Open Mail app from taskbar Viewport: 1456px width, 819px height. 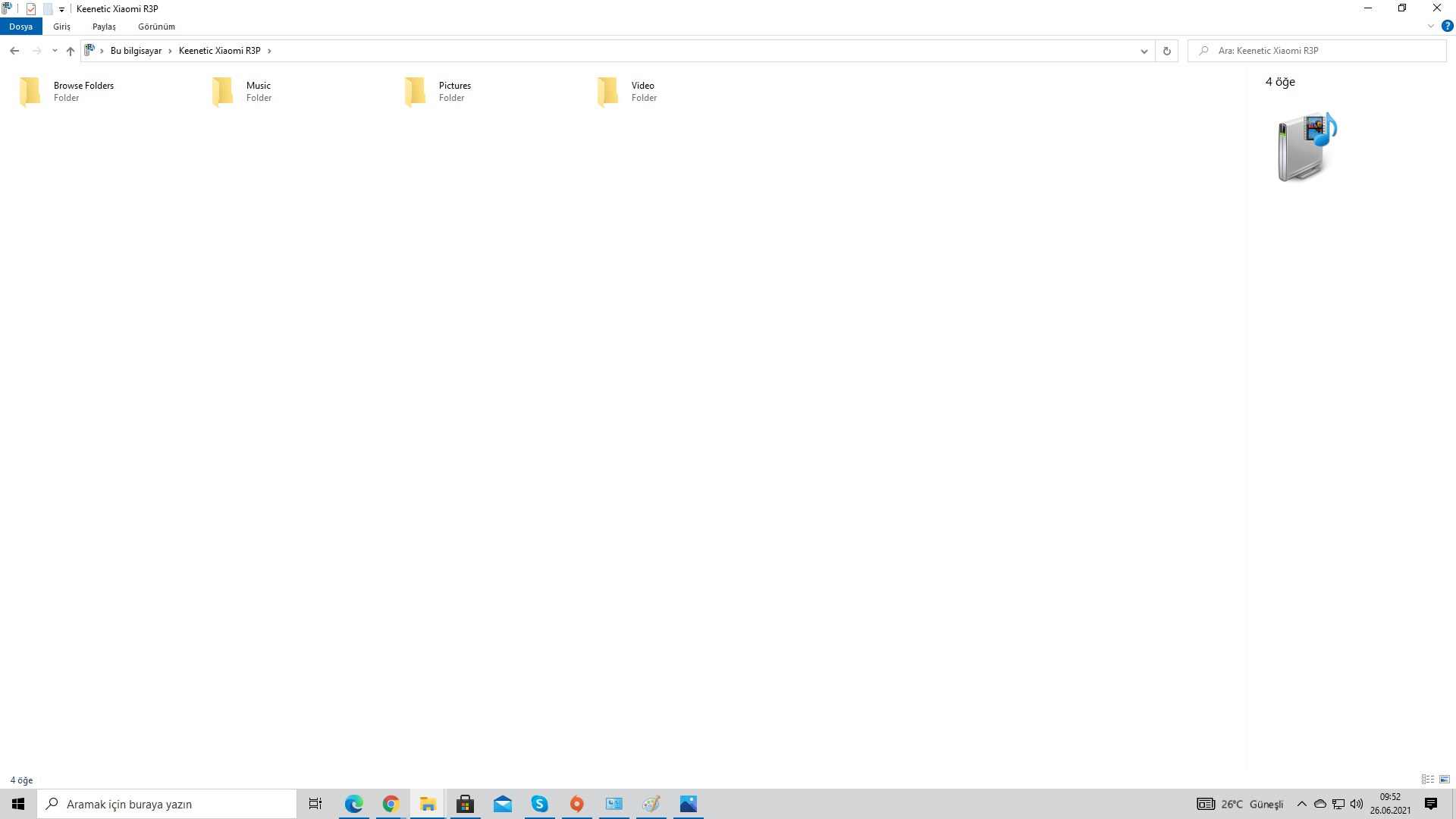(x=502, y=804)
